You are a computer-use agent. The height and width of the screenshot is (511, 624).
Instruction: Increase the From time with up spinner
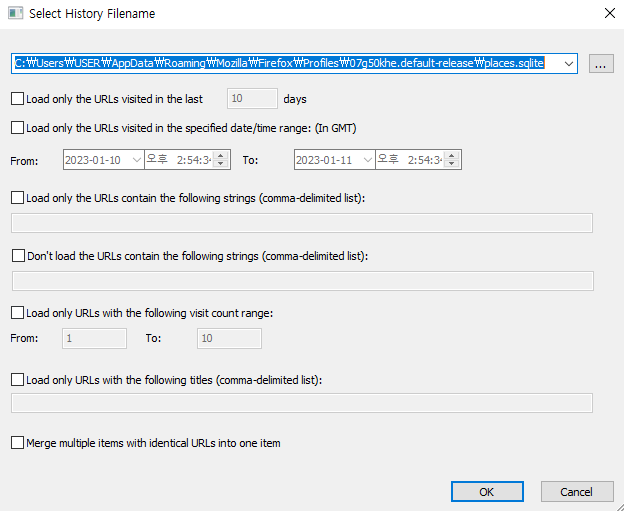coord(220,156)
